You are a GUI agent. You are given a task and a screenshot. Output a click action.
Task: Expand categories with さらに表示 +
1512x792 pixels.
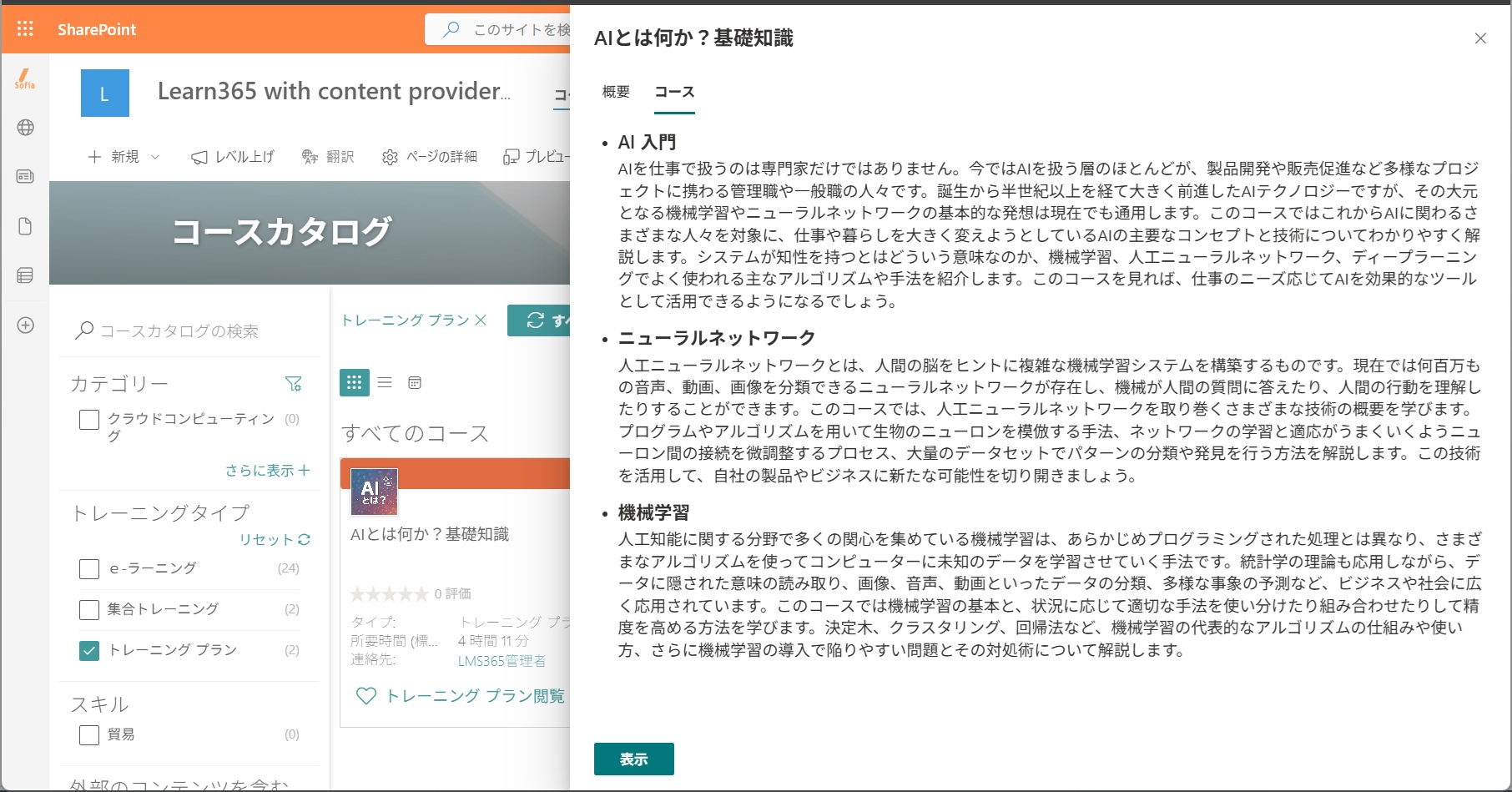click(x=268, y=471)
